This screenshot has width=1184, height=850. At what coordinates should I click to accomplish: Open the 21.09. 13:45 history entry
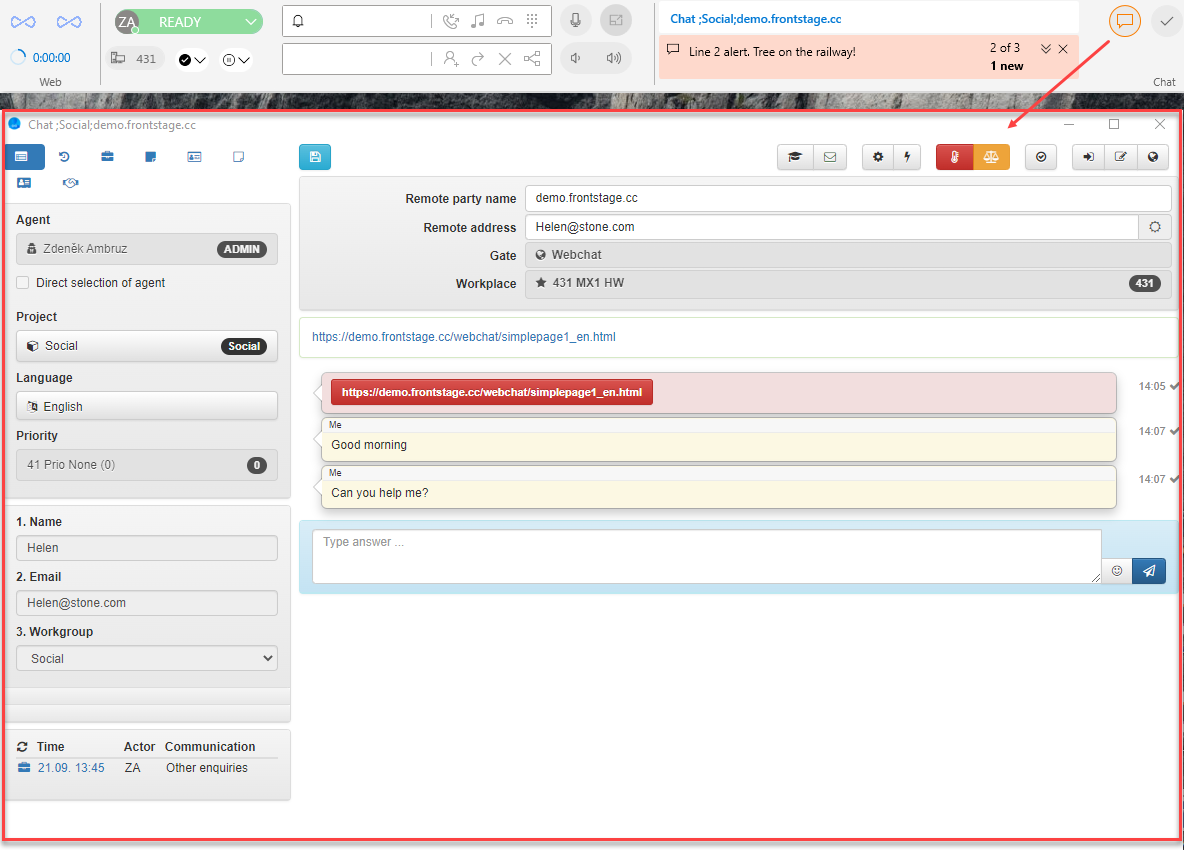[71, 768]
